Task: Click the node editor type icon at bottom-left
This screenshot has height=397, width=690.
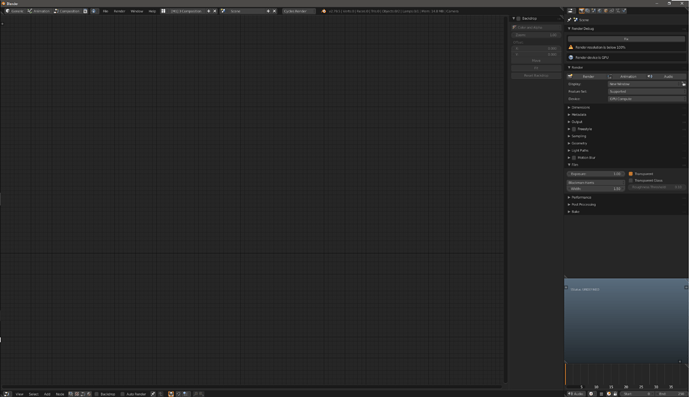Action: (6, 394)
